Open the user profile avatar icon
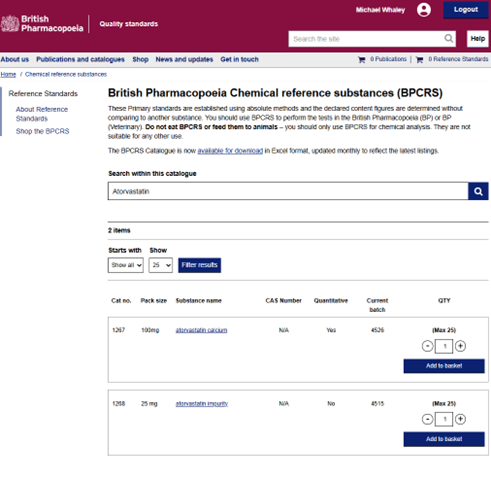Image resolution: width=491 pixels, height=478 pixels. (x=424, y=10)
